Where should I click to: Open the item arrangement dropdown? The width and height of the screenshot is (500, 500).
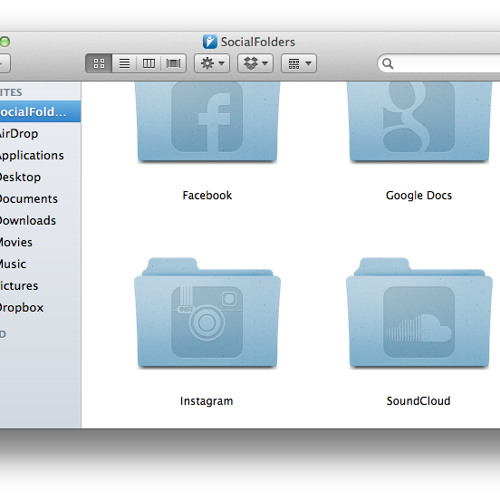click(x=299, y=63)
